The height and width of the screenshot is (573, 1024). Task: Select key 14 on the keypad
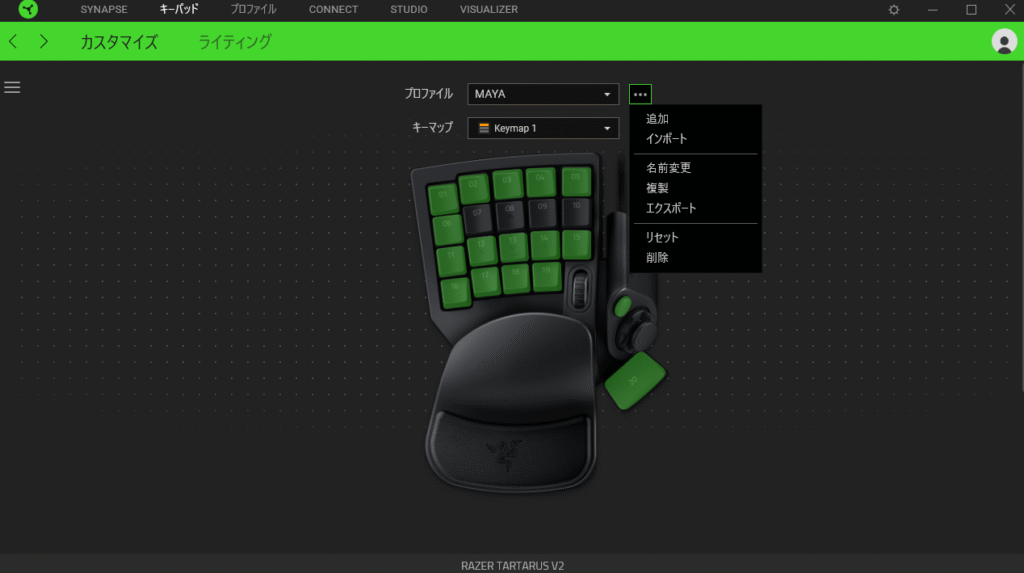pos(545,243)
